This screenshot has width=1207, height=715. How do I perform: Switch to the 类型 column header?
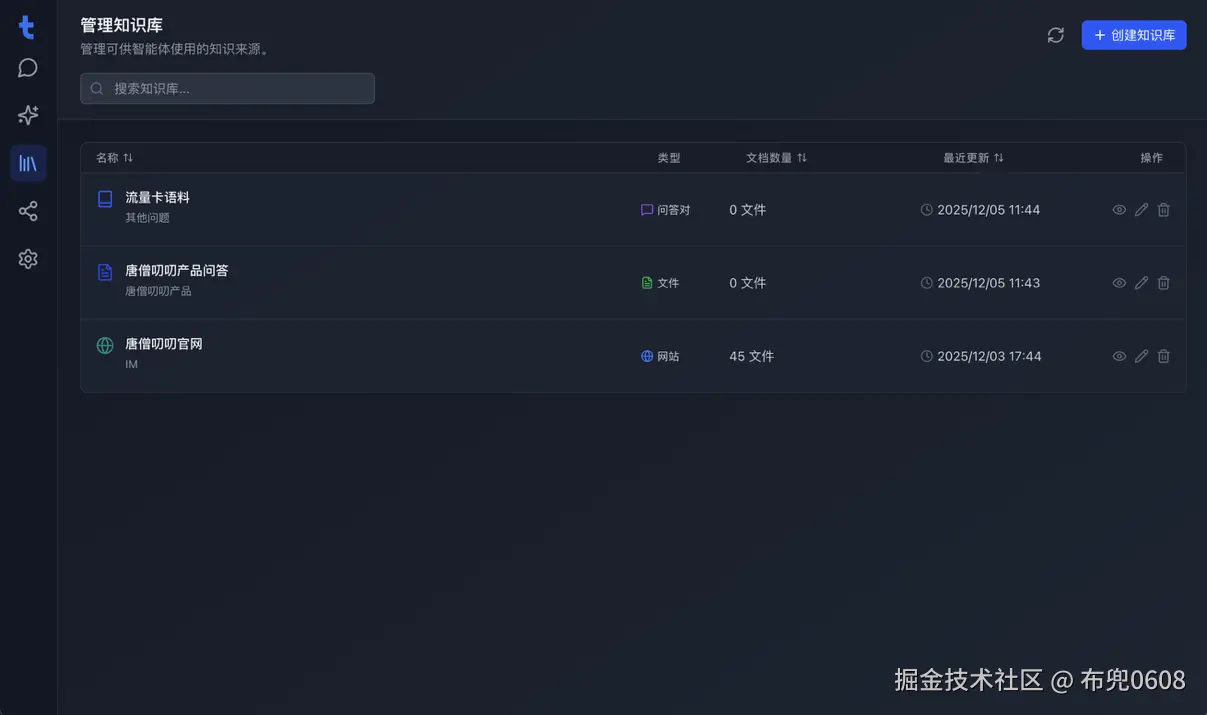[x=669, y=157]
